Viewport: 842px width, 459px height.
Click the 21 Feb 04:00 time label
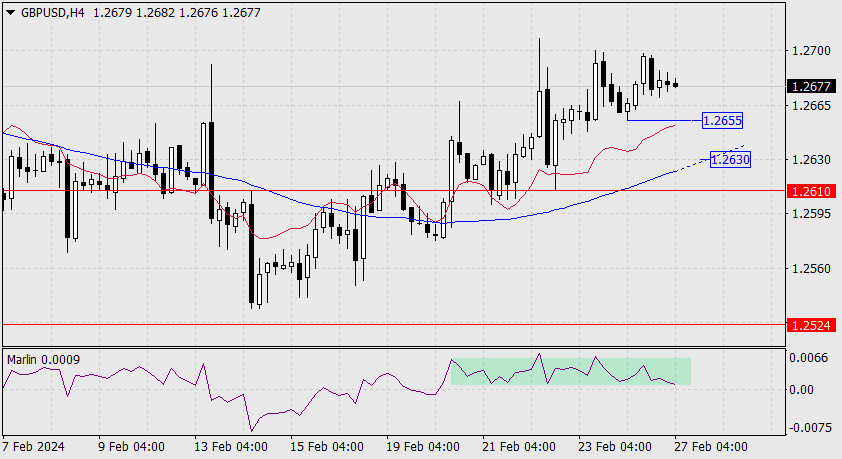pyautogui.click(x=519, y=447)
